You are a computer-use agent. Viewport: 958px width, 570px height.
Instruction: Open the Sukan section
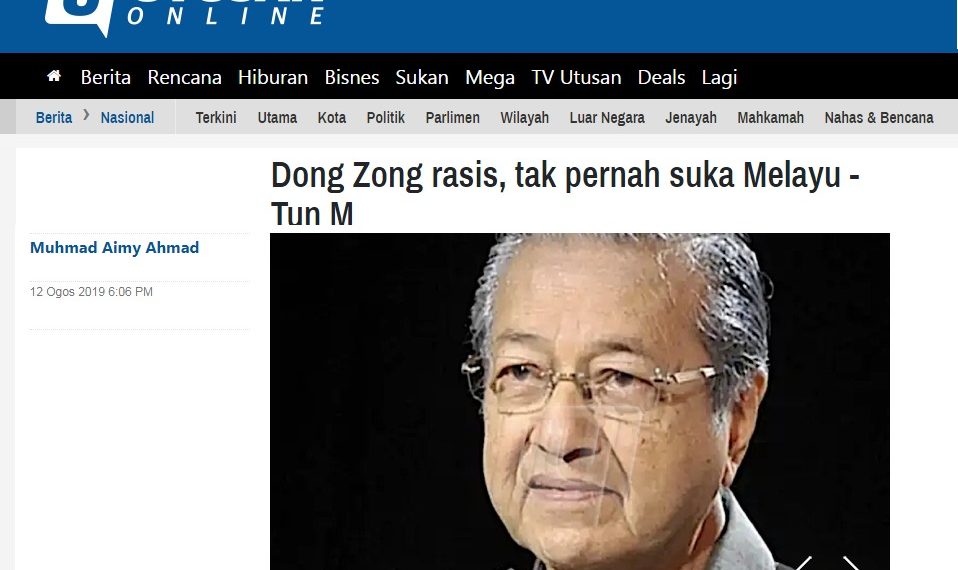(422, 77)
